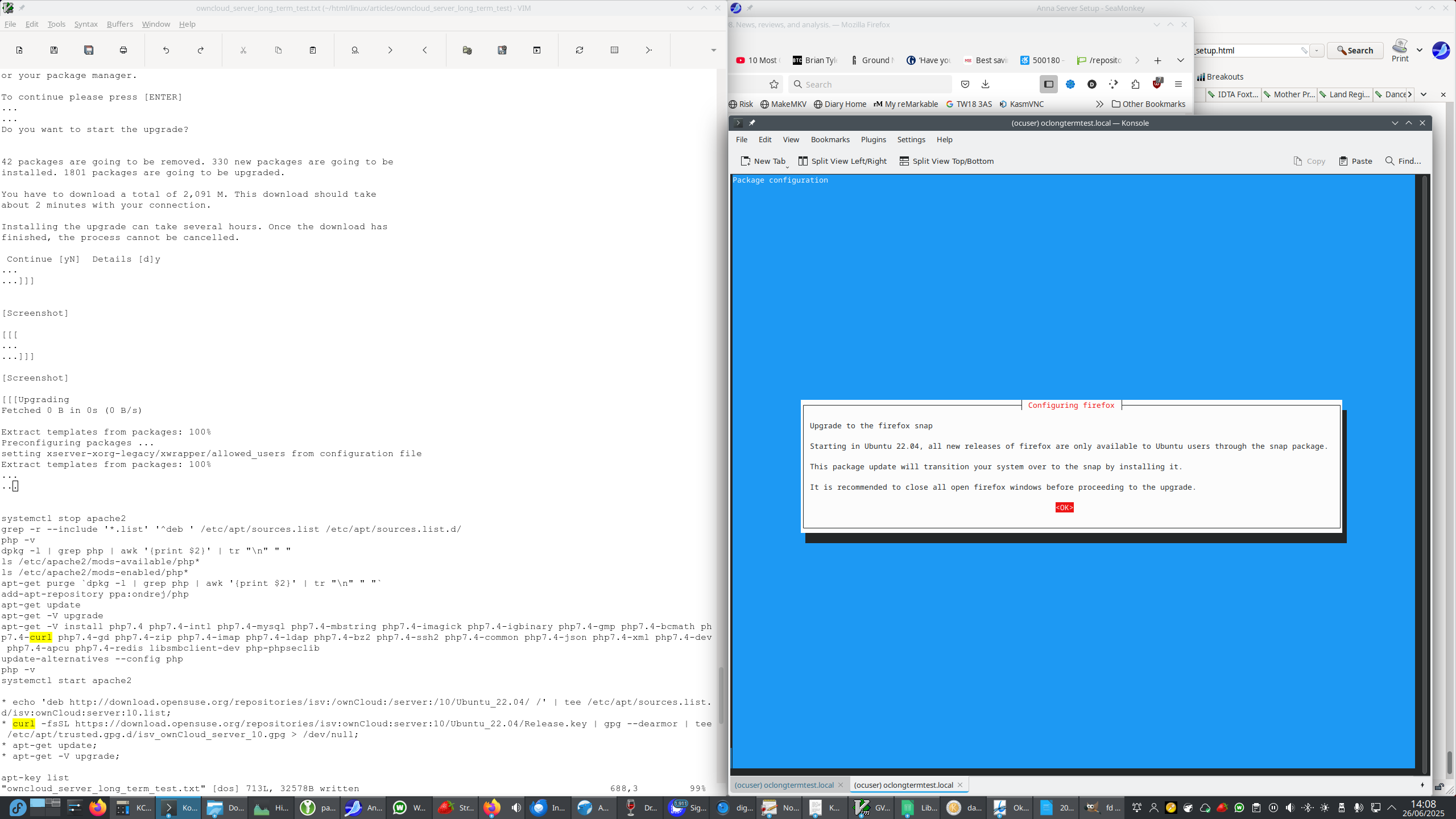Viewport: 1456px width, 819px height.
Task: Click the Redo icon in Vim toolbar
Action: tap(201, 50)
